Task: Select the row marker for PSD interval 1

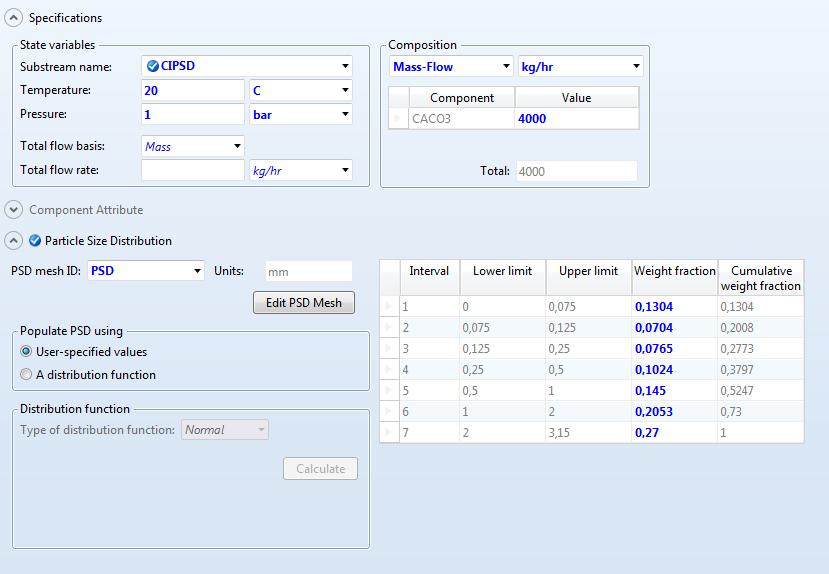Action: (x=390, y=307)
